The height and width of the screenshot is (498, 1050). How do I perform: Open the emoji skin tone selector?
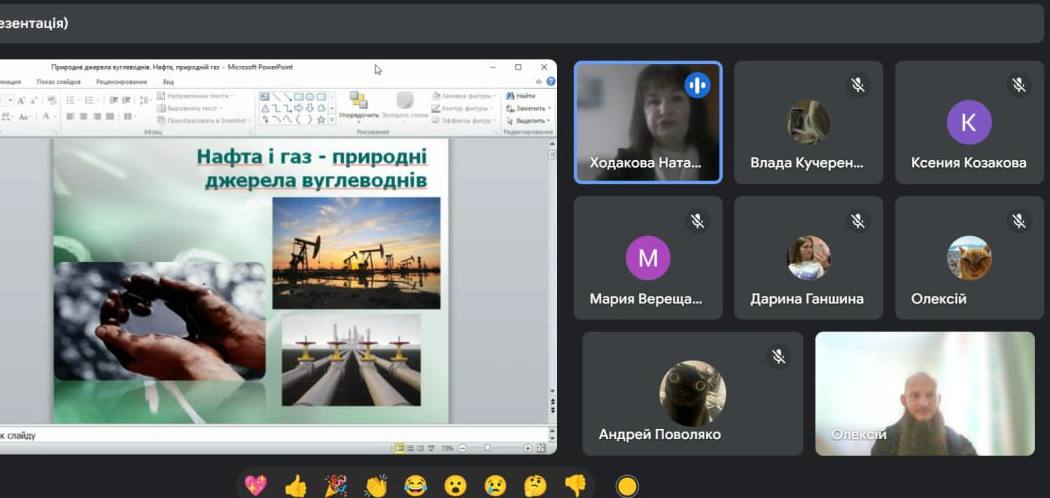pyautogui.click(x=627, y=486)
